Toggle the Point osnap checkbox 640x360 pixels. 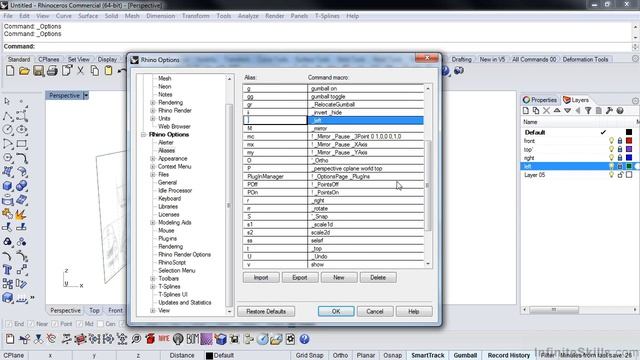[55, 324]
